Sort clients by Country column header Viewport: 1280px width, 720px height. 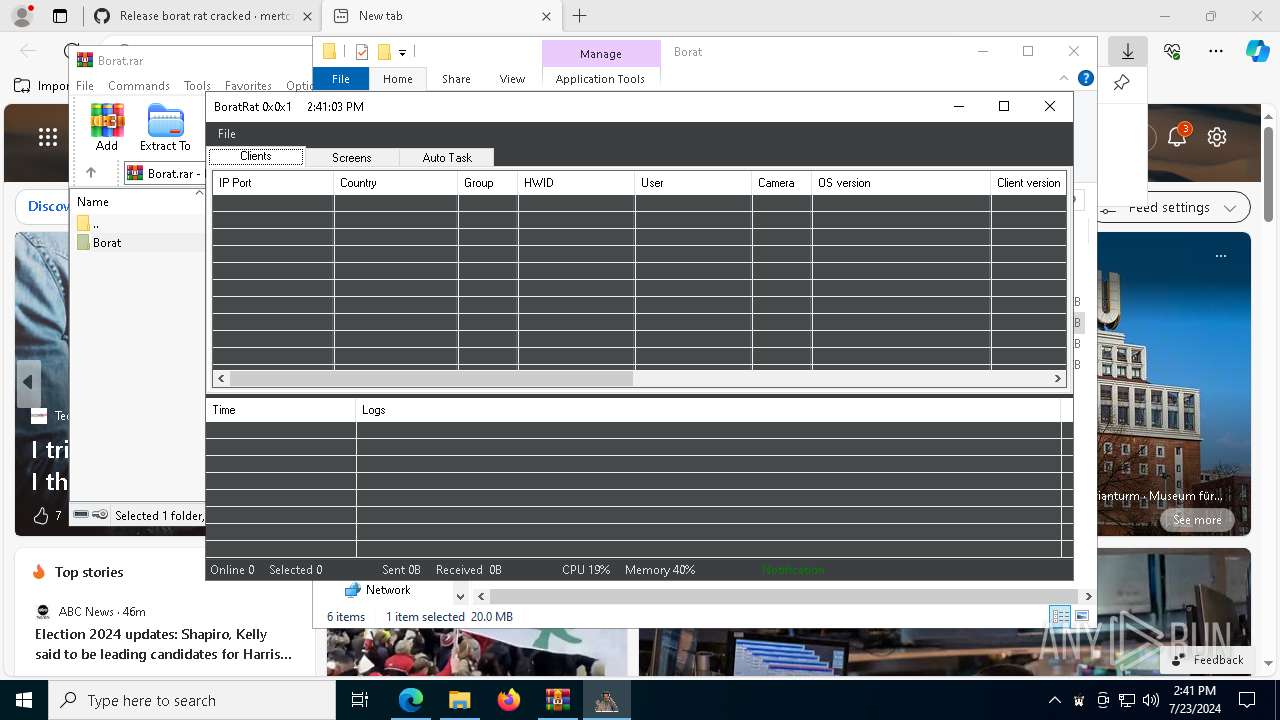(396, 183)
